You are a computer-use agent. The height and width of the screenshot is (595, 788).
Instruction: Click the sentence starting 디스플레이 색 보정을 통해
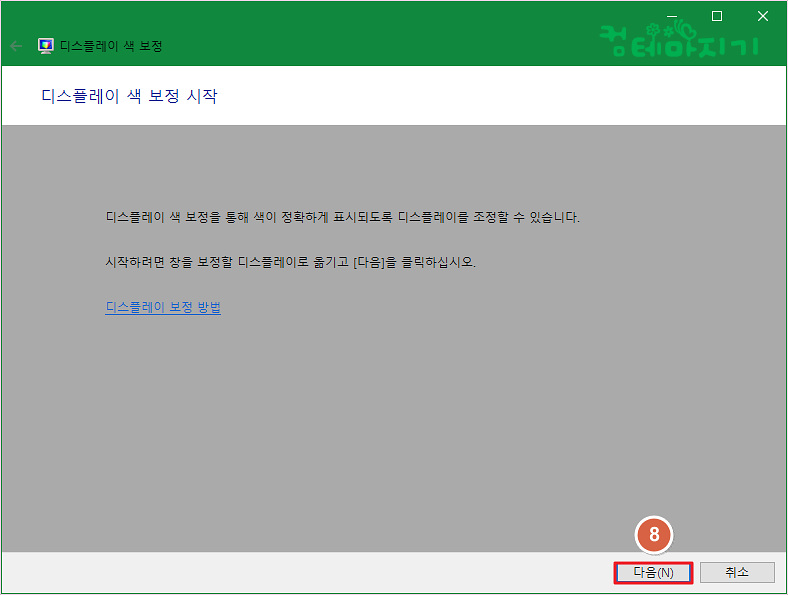pyautogui.click(x=342, y=217)
